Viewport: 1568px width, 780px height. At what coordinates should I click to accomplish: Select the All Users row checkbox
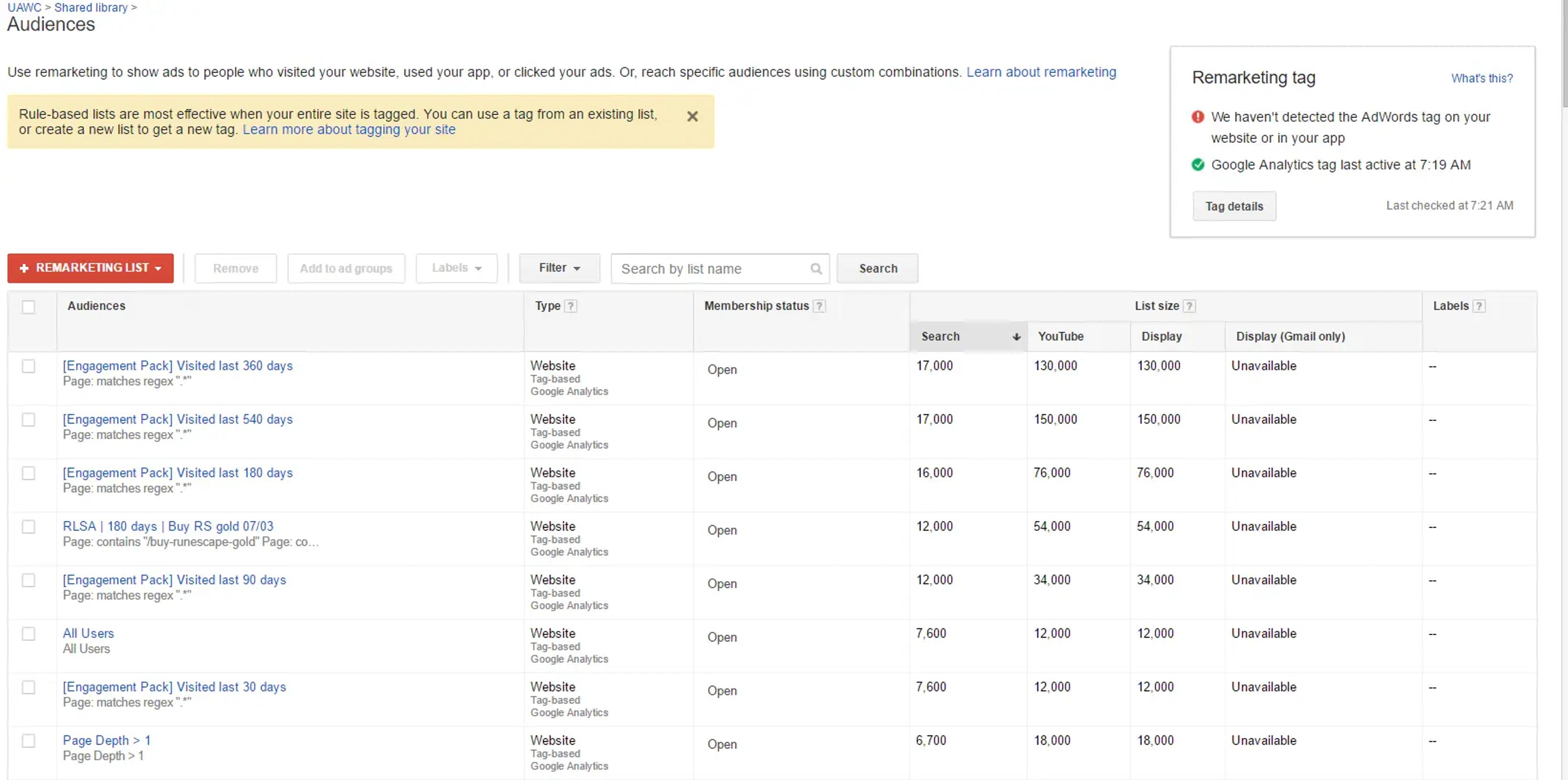click(x=28, y=634)
